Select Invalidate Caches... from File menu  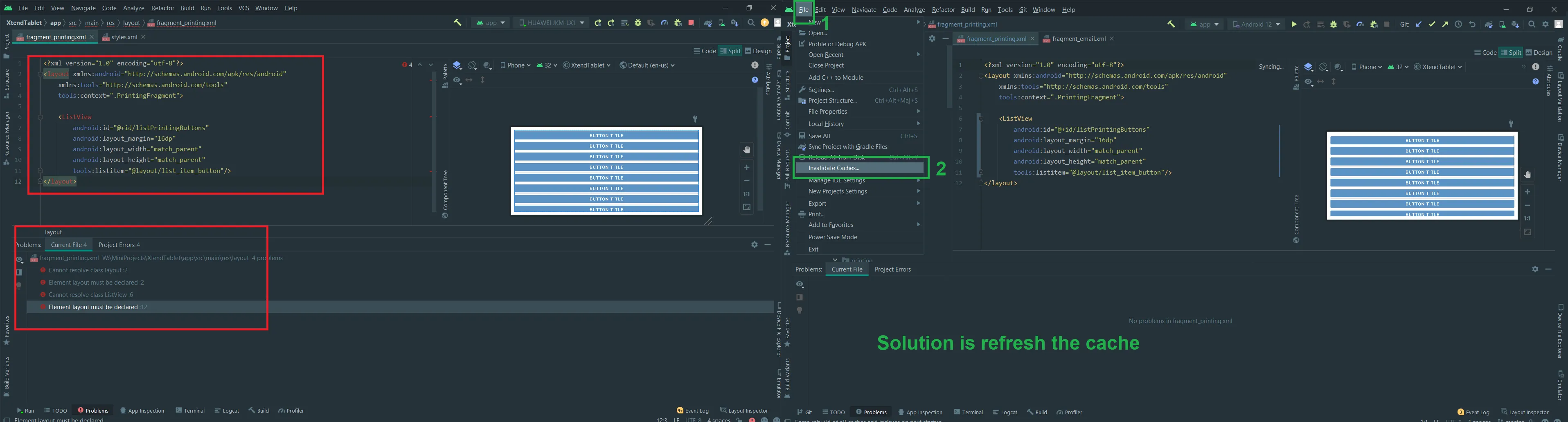[x=833, y=168]
